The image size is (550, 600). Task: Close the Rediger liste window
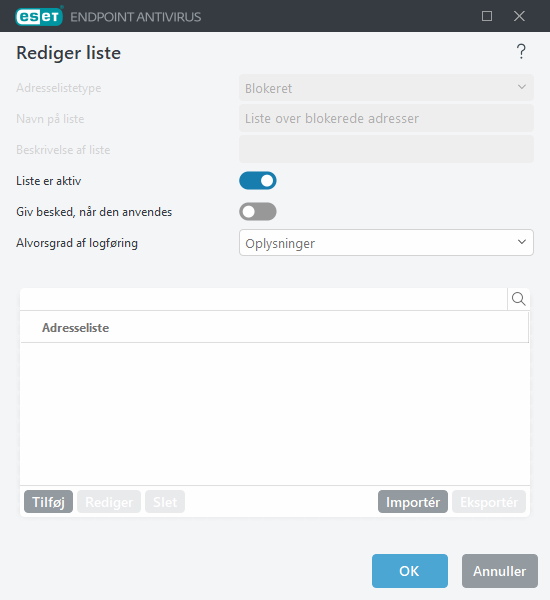pyautogui.click(x=519, y=16)
